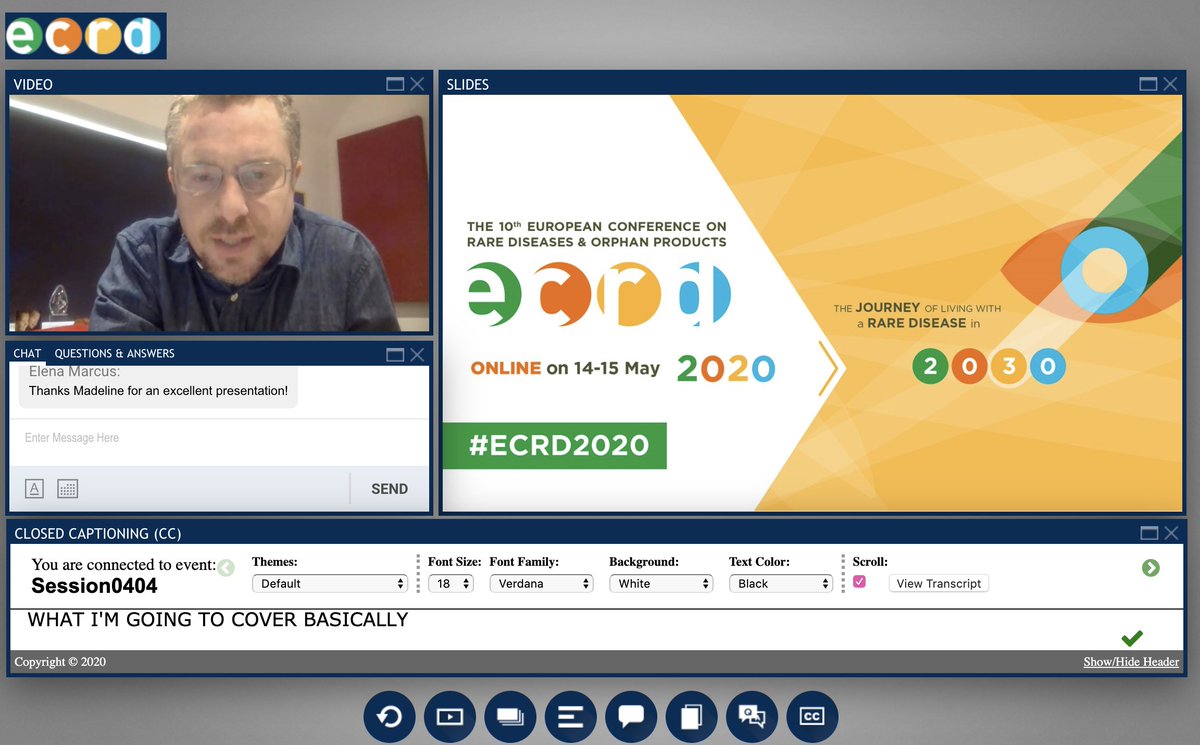
Task: Maximize the SLIDES panel
Action: 1148,84
